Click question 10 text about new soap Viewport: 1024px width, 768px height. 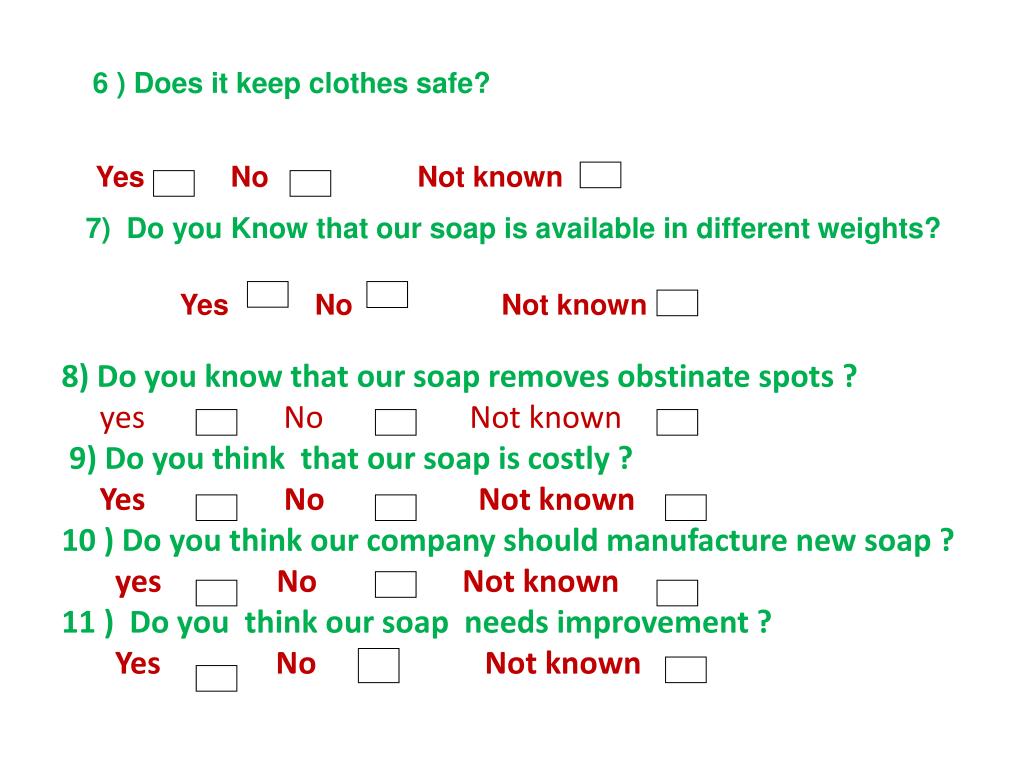click(508, 541)
